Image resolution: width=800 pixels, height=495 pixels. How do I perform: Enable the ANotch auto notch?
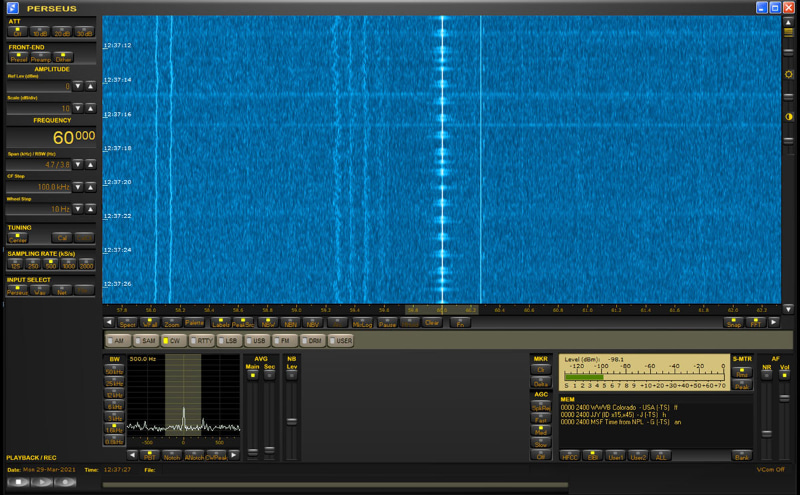tap(194, 456)
